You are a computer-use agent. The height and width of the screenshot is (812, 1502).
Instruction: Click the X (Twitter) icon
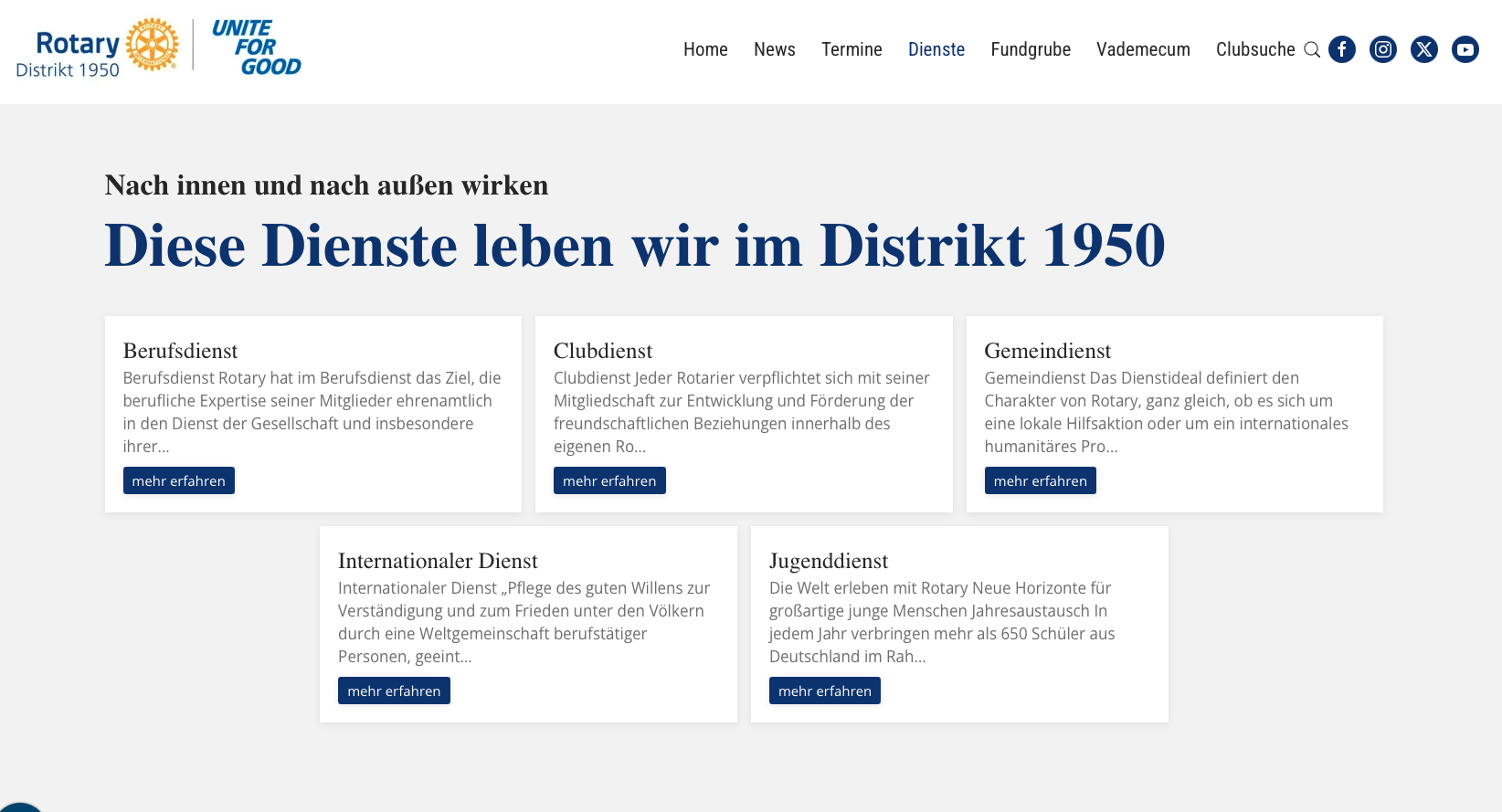(1423, 49)
